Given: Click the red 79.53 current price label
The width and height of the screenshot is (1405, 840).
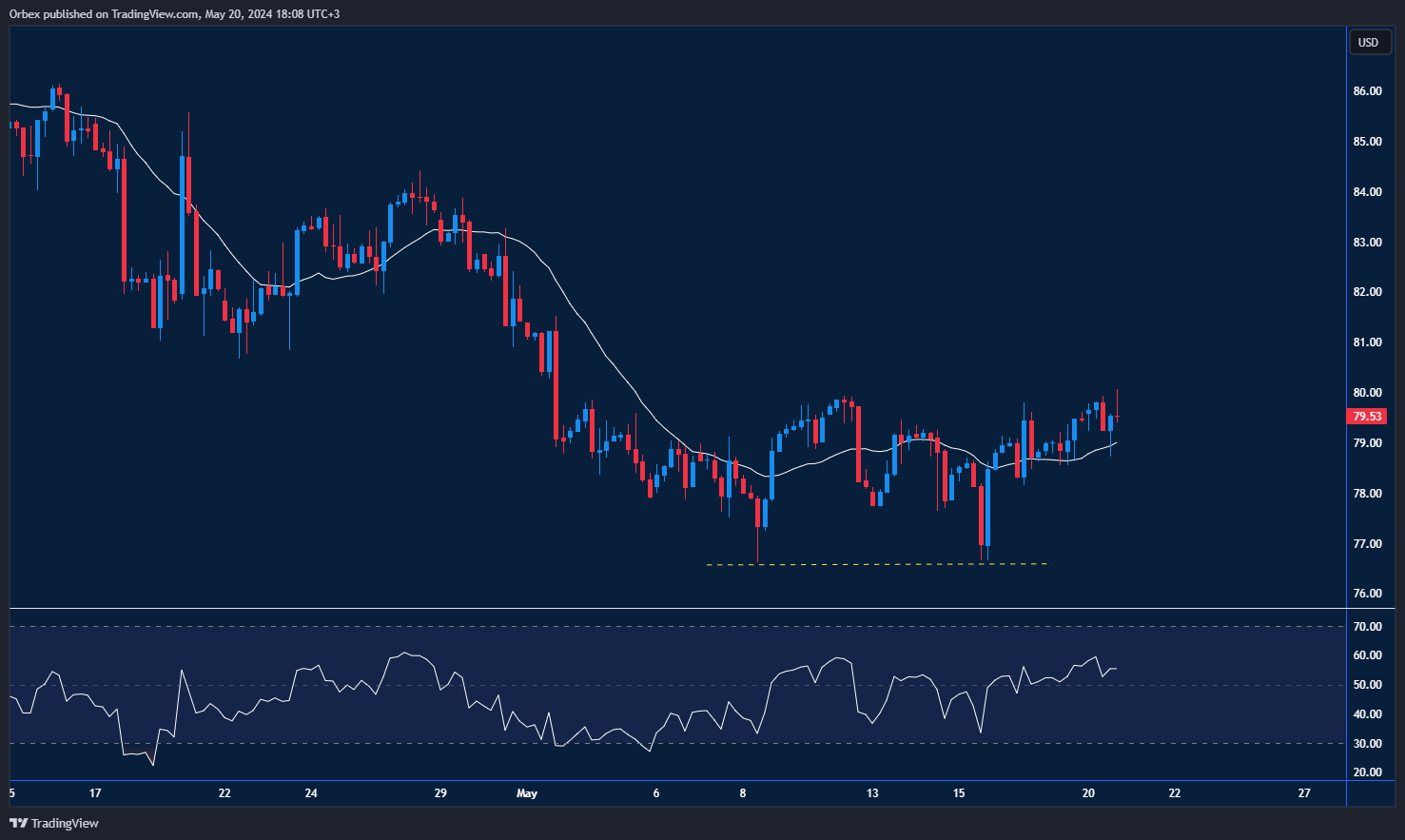Looking at the screenshot, I should click(x=1368, y=417).
